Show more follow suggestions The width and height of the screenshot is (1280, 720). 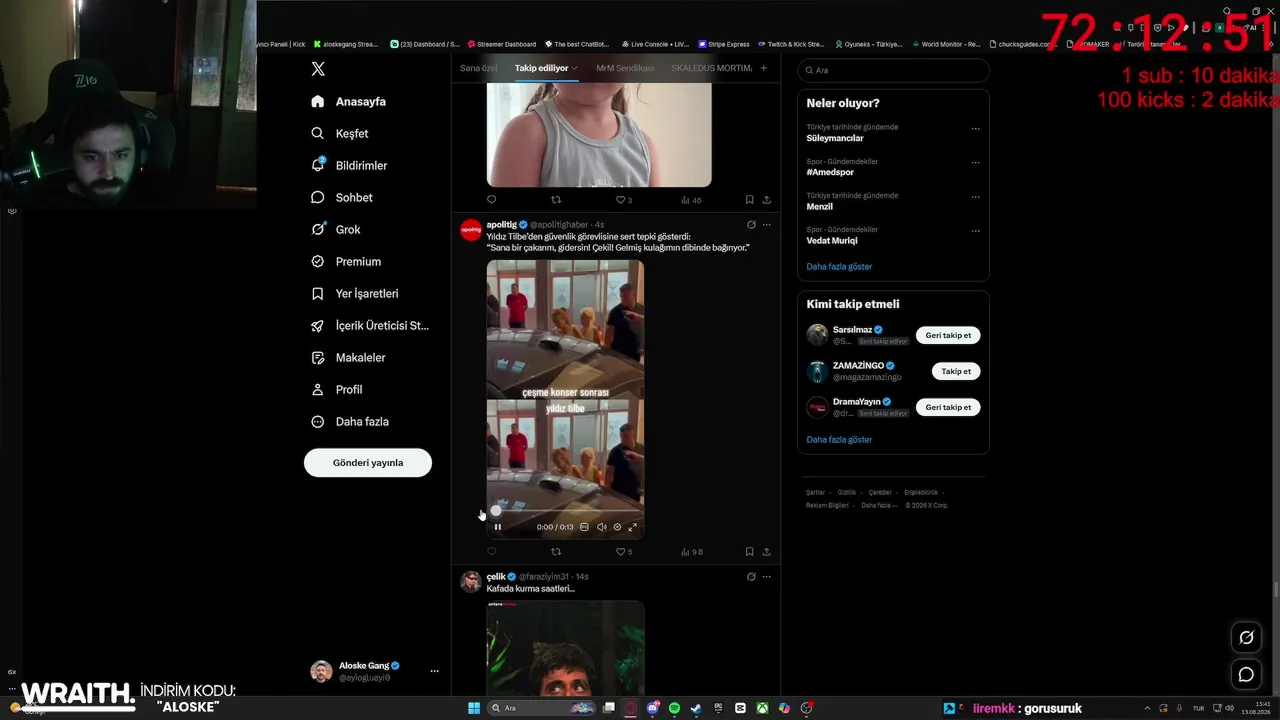pyautogui.click(x=839, y=440)
